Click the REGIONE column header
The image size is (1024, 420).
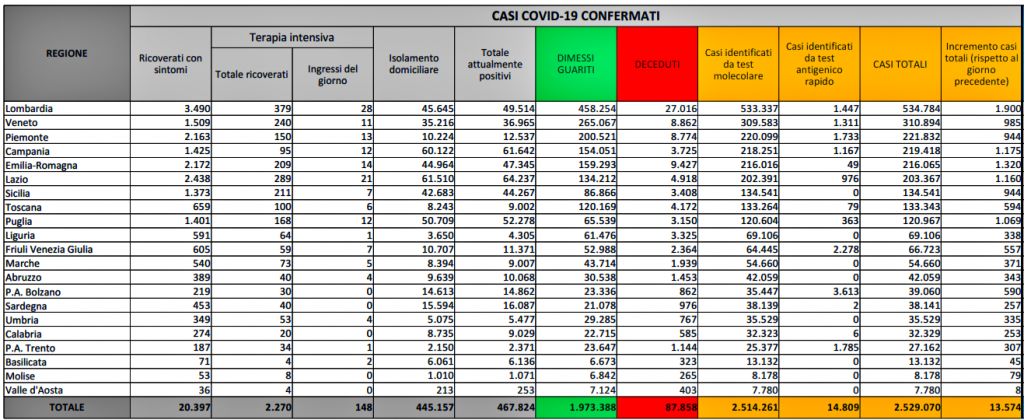[66, 53]
